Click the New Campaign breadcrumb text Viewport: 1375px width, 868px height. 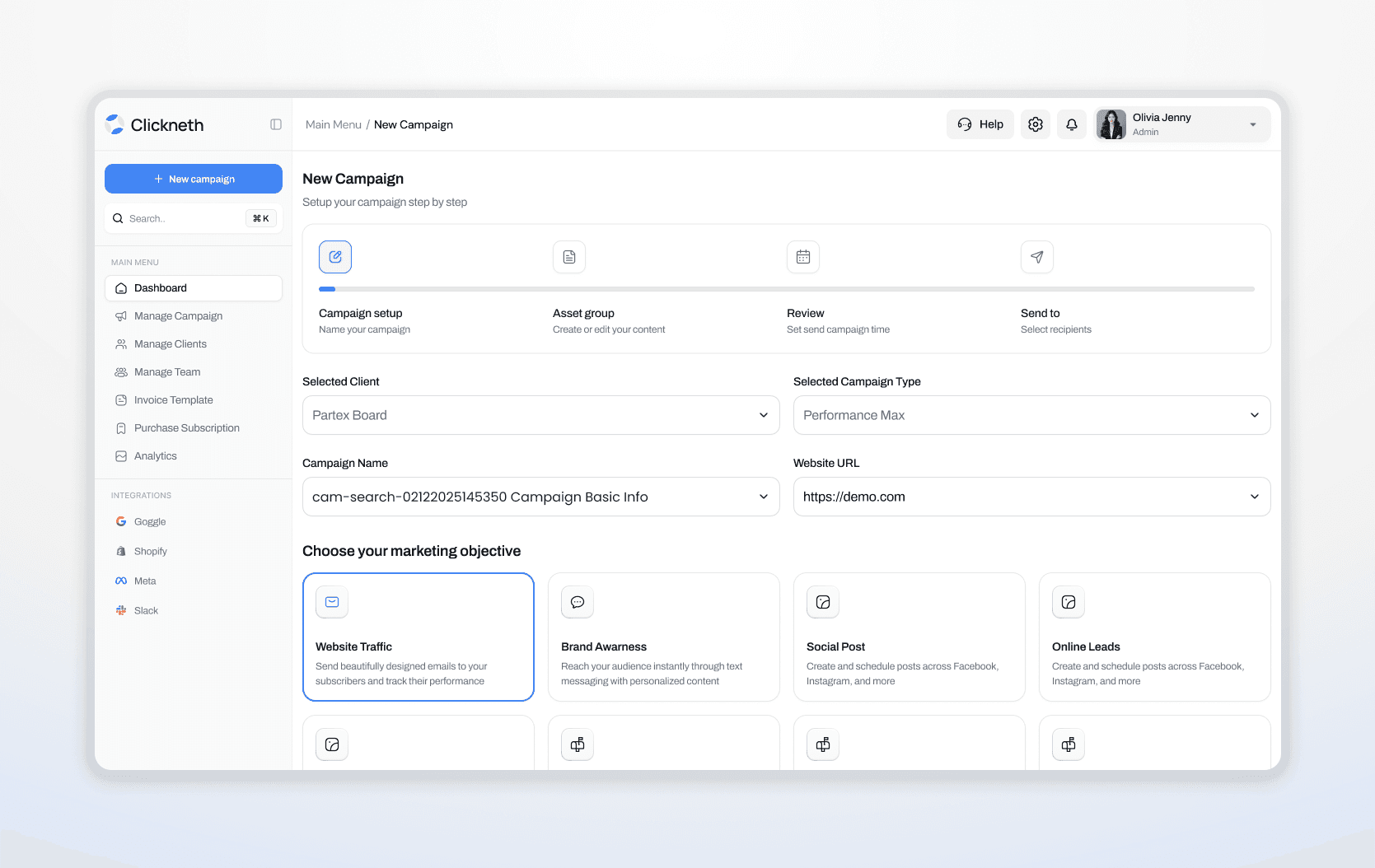click(x=414, y=124)
